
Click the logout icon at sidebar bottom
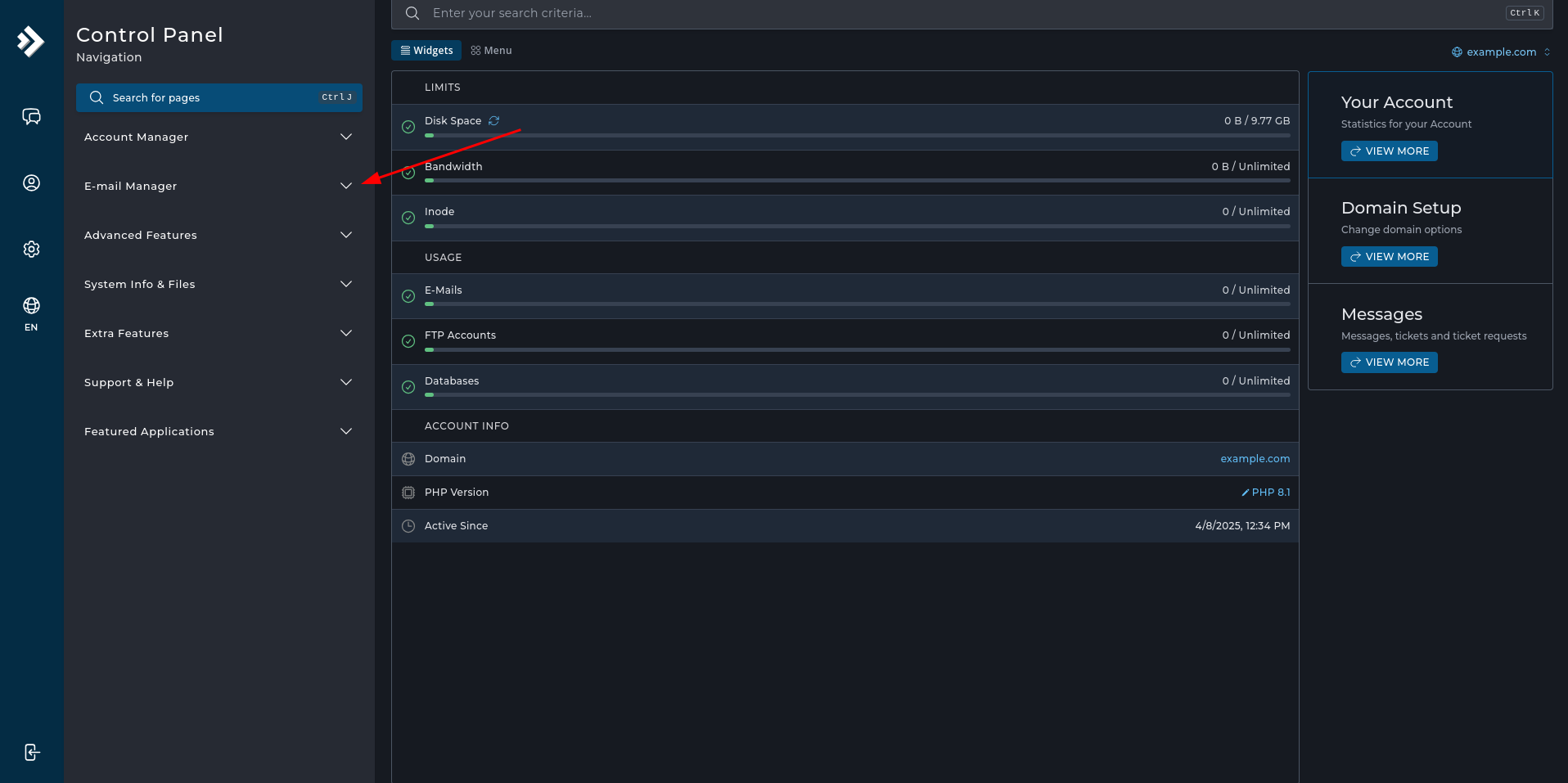tap(31, 752)
